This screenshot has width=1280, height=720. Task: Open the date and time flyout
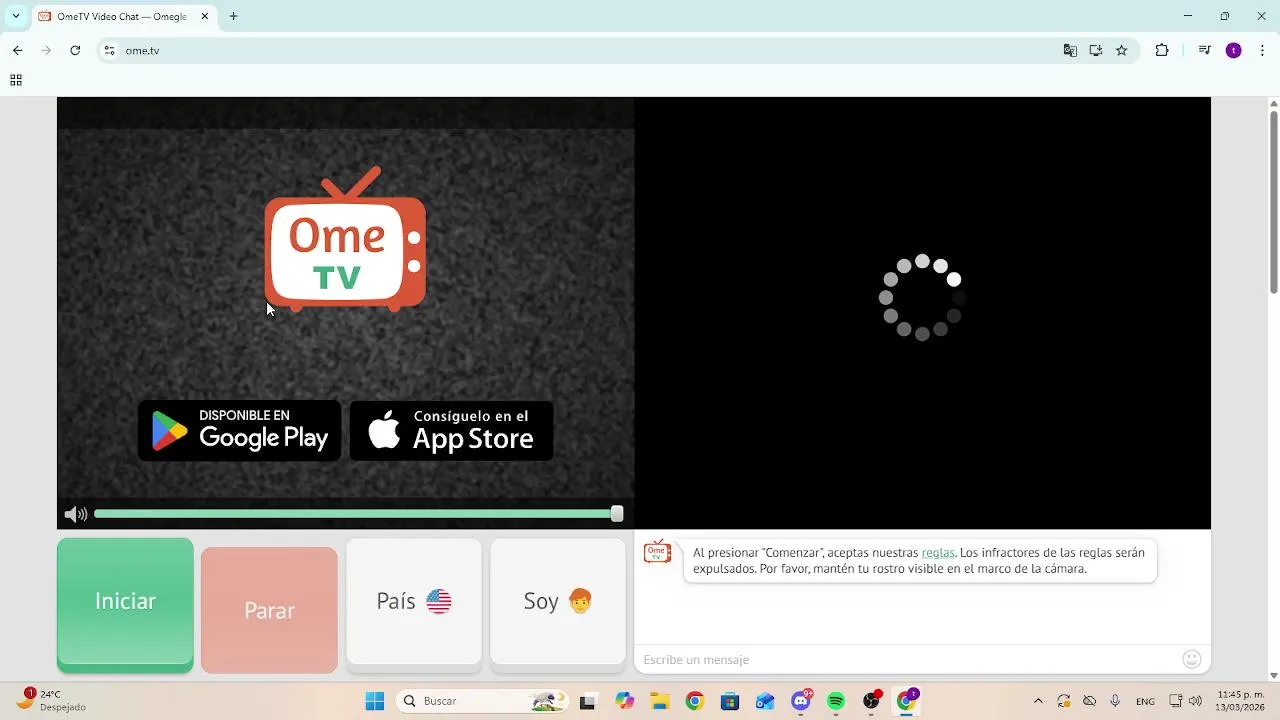[1240, 701]
